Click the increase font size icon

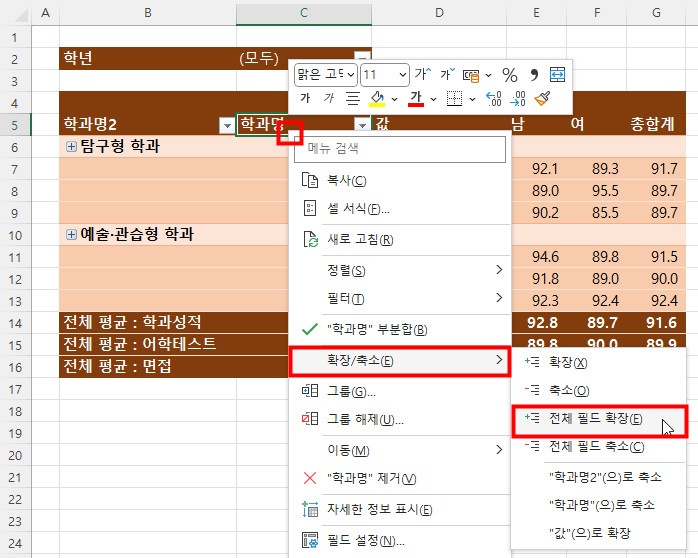click(423, 75)
